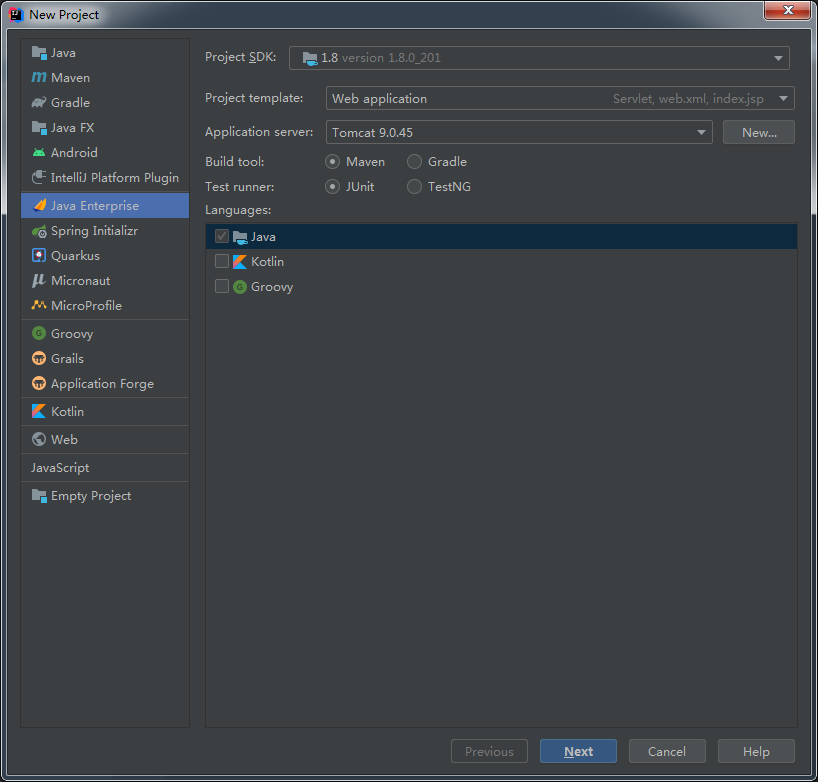
Task: Click the Application Forge icon
Action: 39,383
